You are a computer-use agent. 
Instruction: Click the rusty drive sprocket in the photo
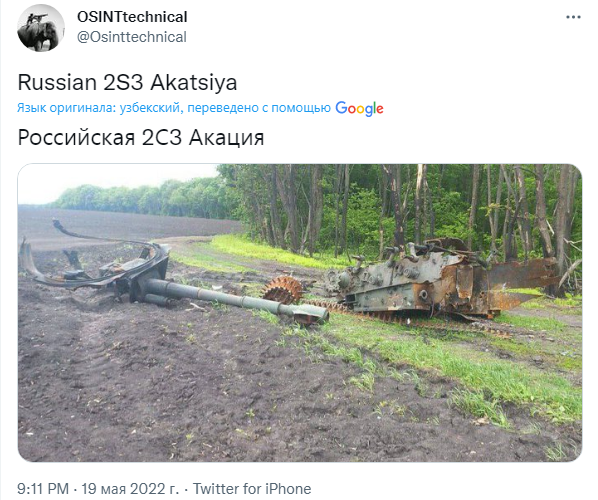283,290
